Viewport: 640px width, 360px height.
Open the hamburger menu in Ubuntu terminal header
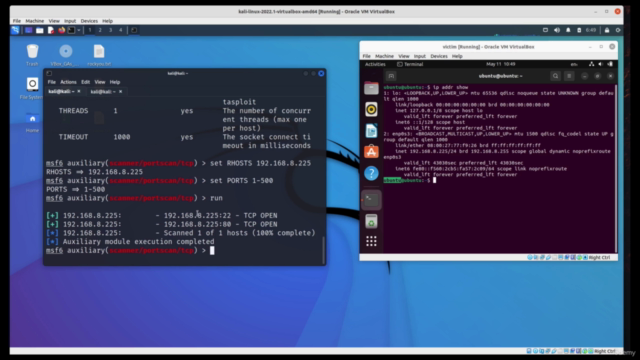click(569, 76)
